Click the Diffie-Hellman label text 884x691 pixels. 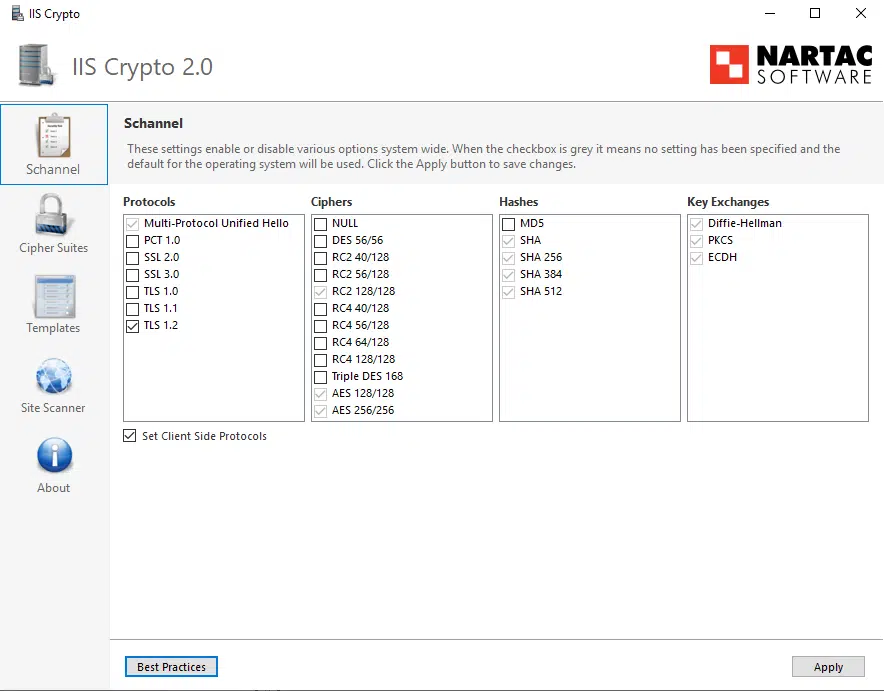coord(745,223)
